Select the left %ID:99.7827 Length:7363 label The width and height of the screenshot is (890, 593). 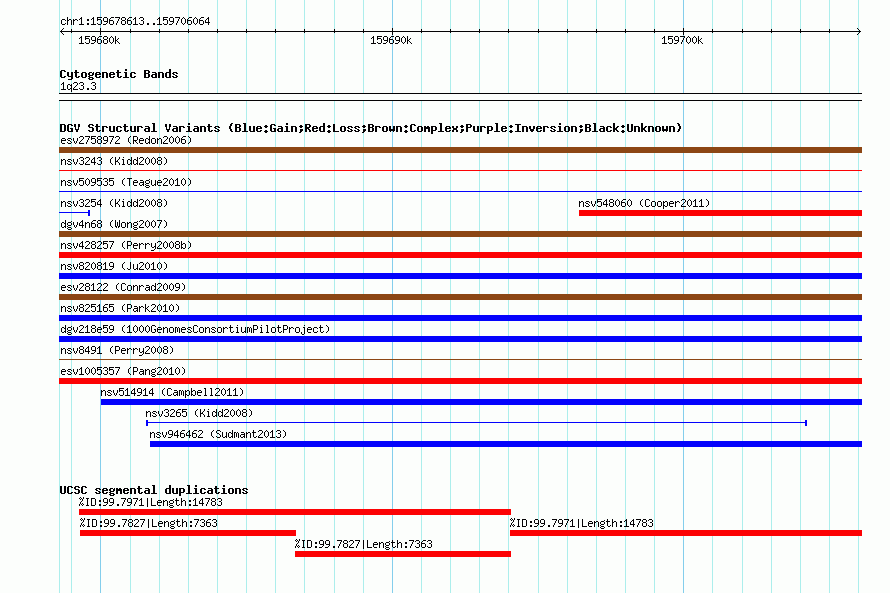[148, 523]
